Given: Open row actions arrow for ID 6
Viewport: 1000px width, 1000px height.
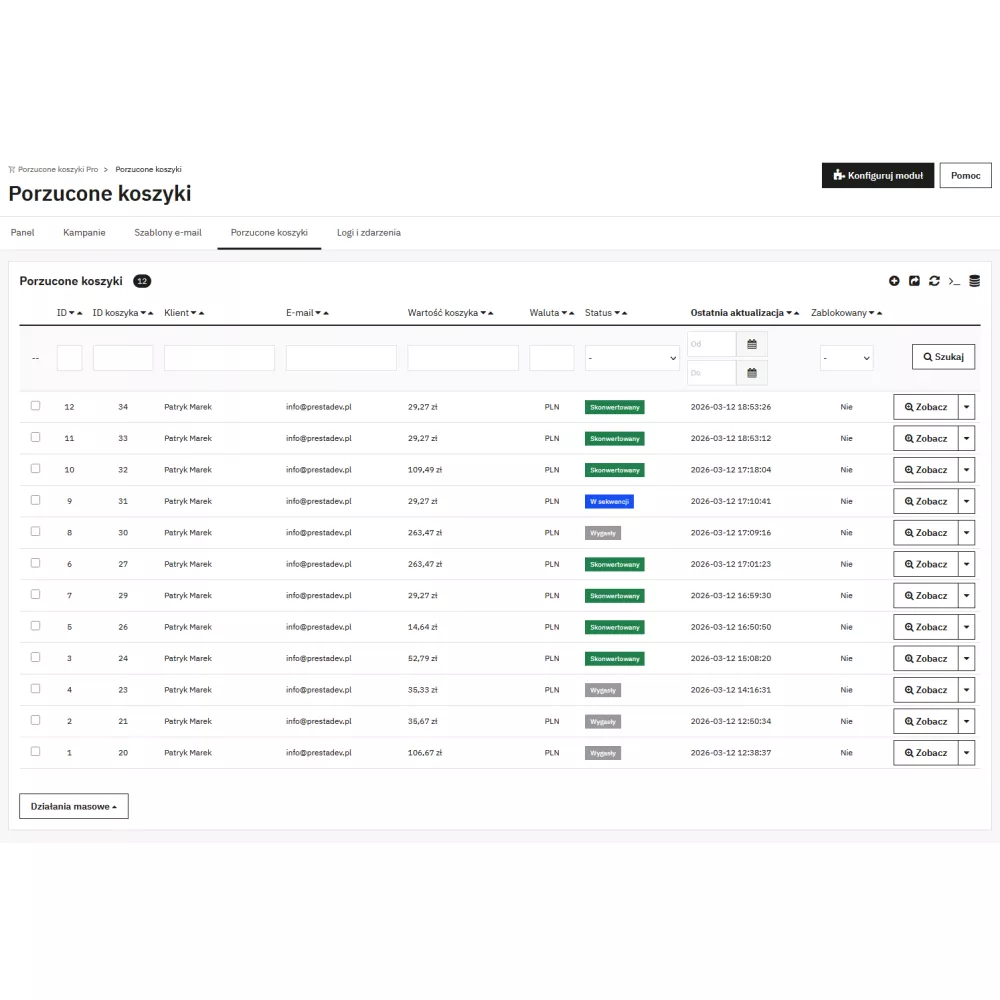Looking at the screenshot, I should (x=966, y=564).
